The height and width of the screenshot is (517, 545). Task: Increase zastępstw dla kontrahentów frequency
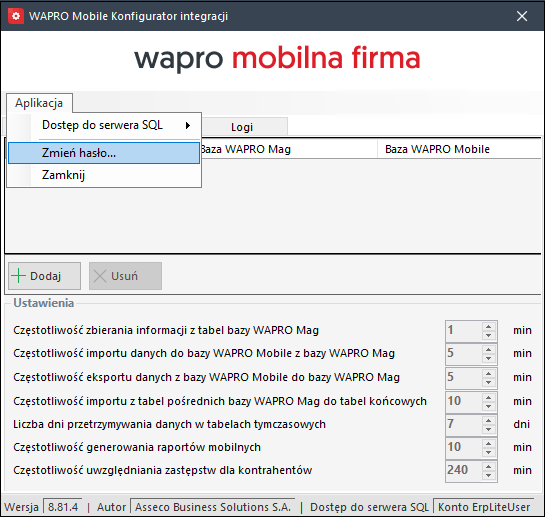(x=489, y=467)
